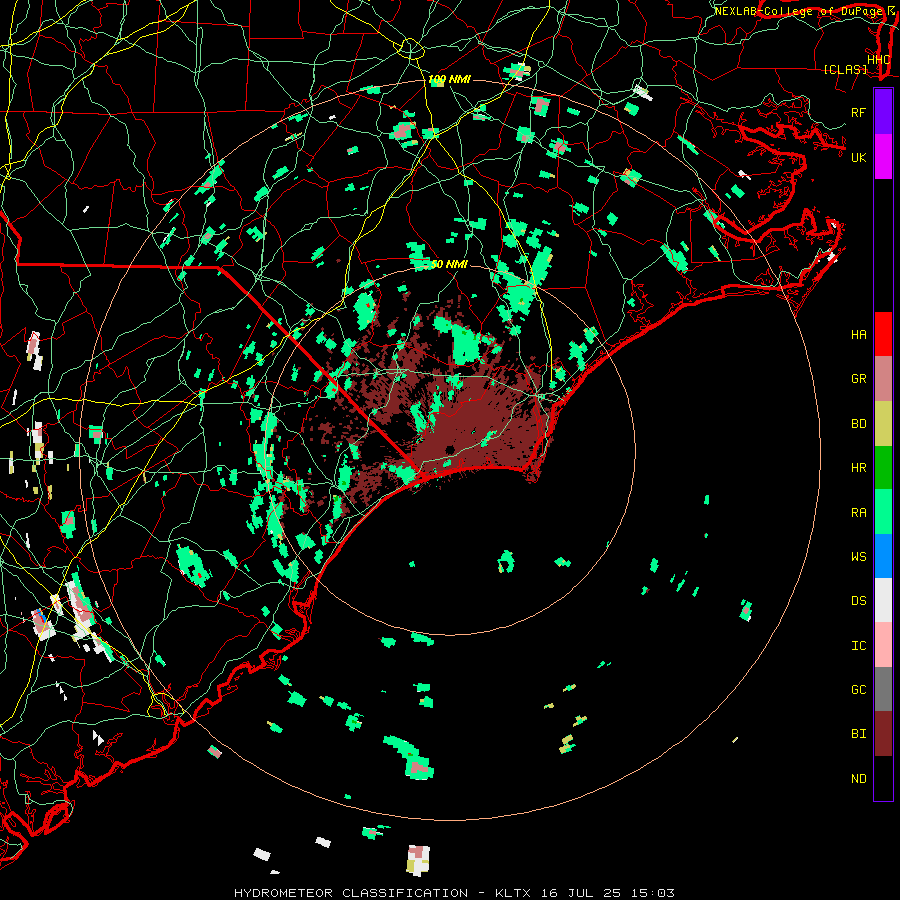Click the '100 NMI' range ring label
This screenshot has height=900, width=900.
tap(449, 79)
